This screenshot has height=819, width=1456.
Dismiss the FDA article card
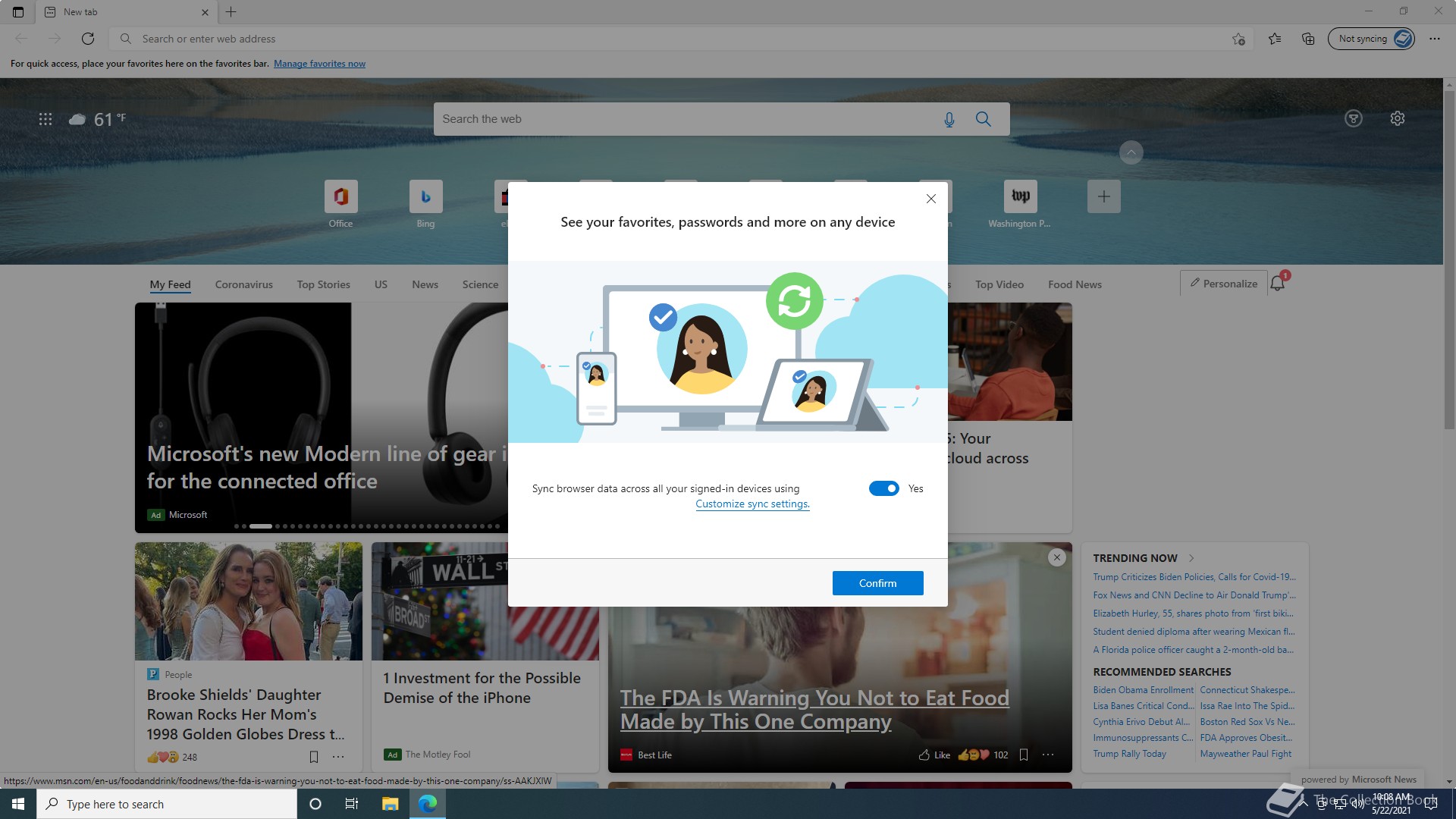pyautogui.click(x=1056, y=557)
